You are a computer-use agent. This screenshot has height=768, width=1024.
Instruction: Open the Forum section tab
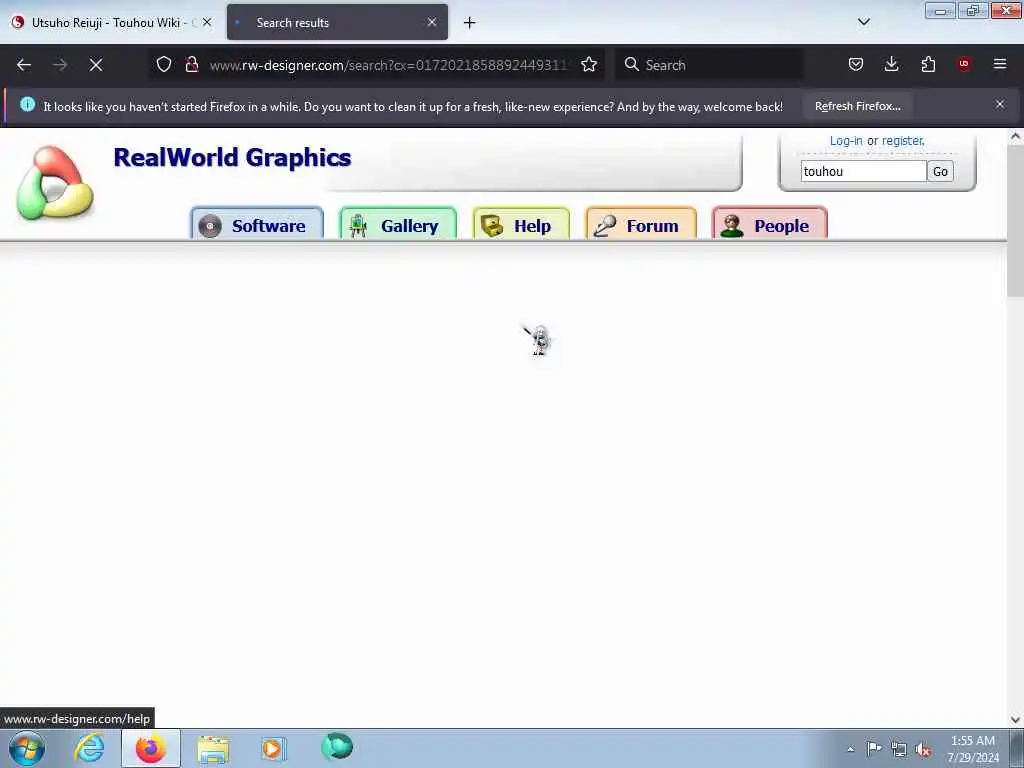tap(641, 224)
